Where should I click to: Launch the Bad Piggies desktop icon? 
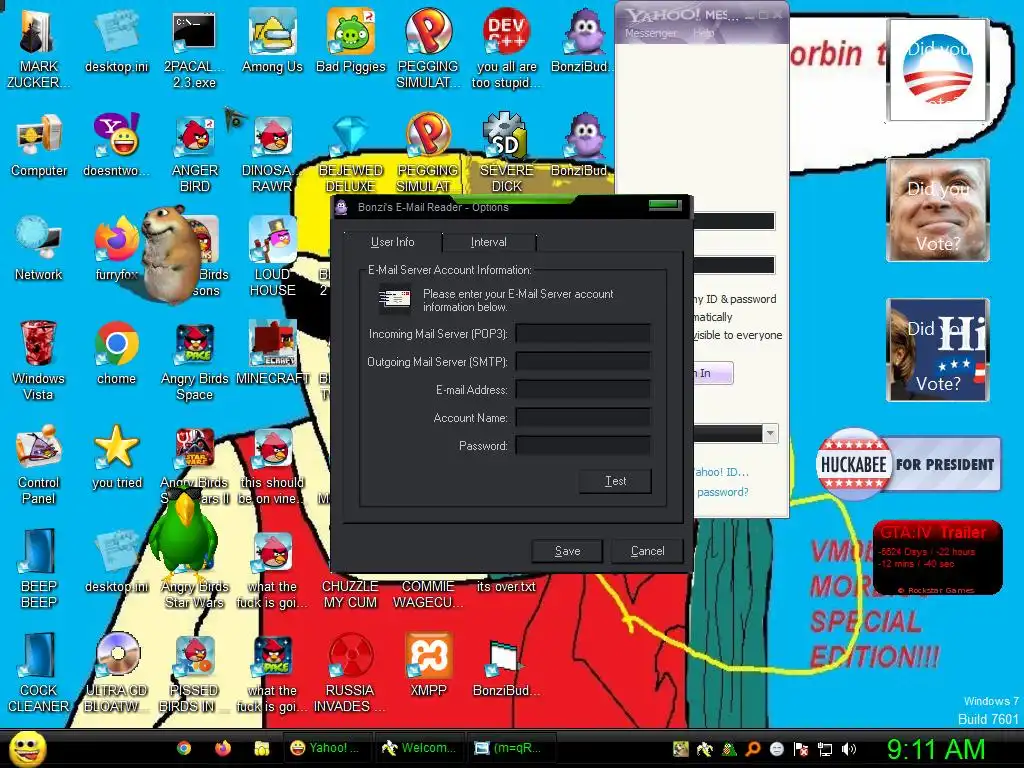351,40
